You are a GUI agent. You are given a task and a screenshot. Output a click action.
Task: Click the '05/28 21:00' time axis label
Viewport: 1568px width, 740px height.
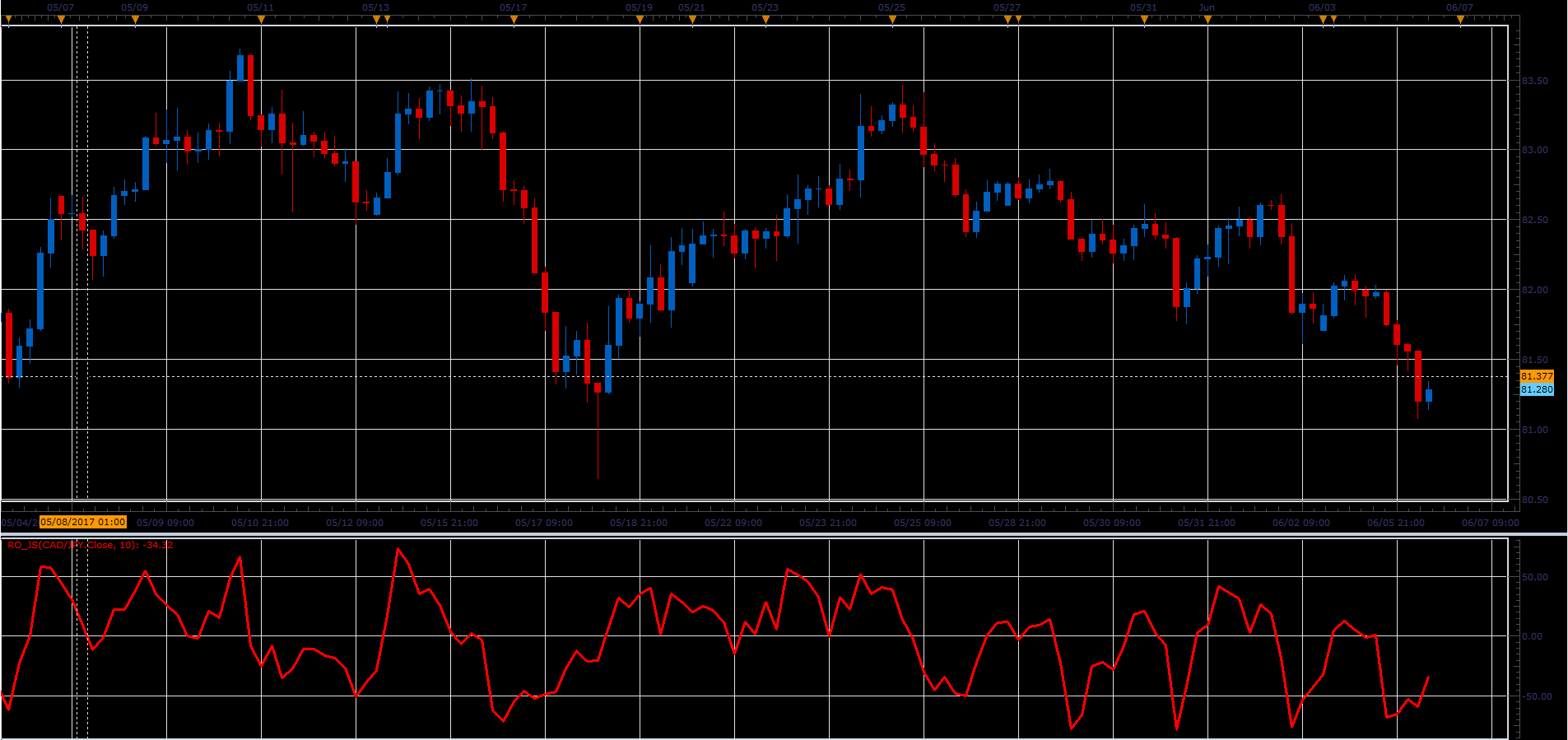click(1017, 523)
